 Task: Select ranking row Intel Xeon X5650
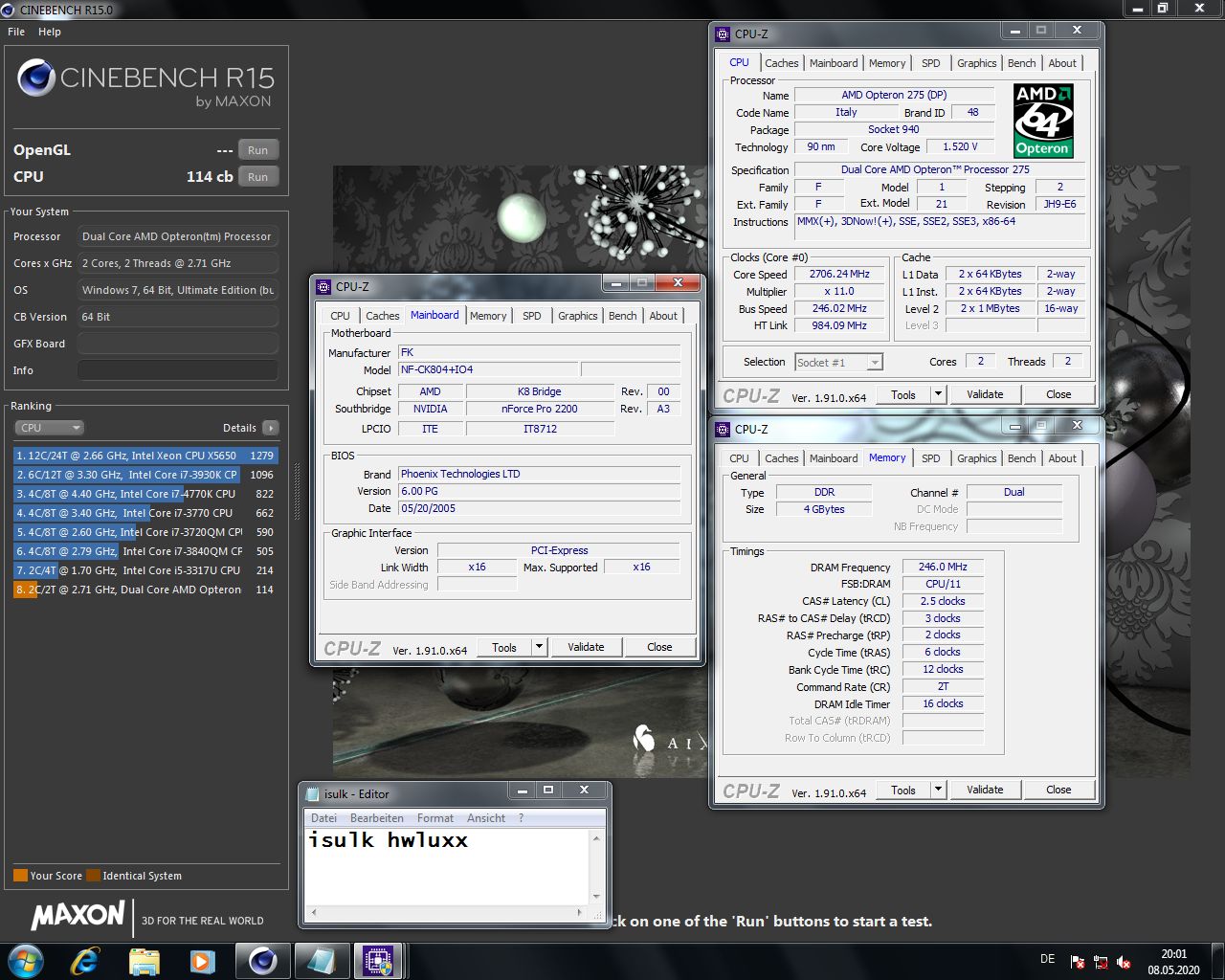pos(145,456)
